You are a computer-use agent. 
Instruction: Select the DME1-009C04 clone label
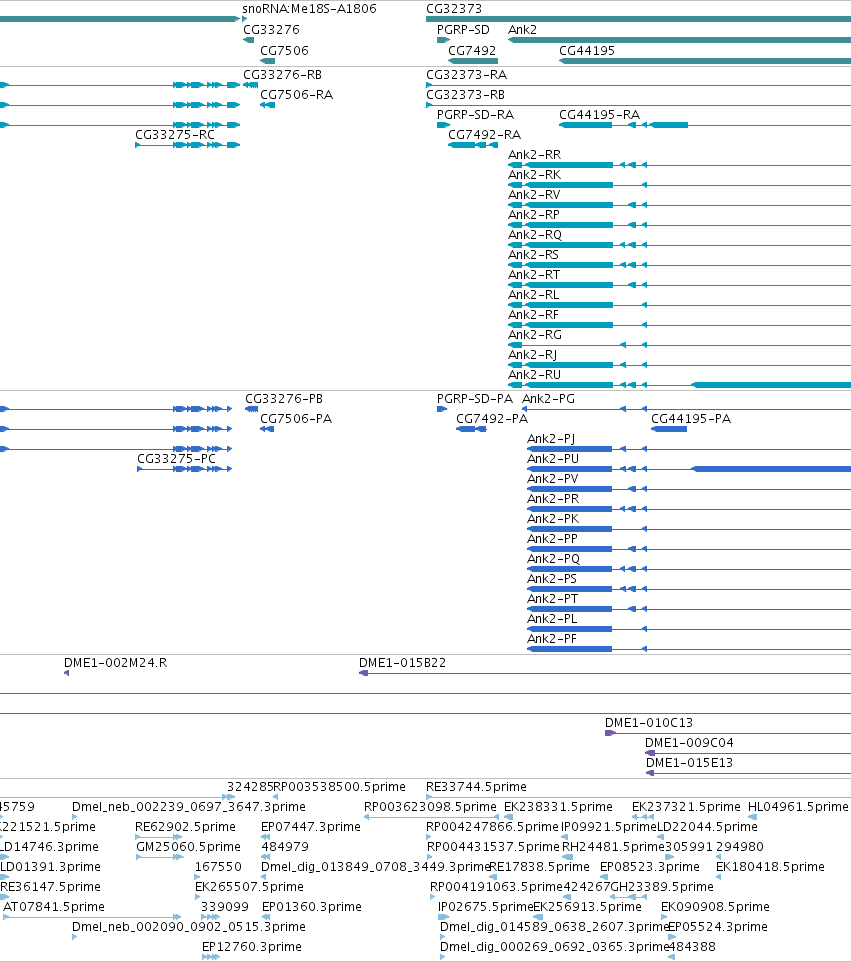point(689,743)
